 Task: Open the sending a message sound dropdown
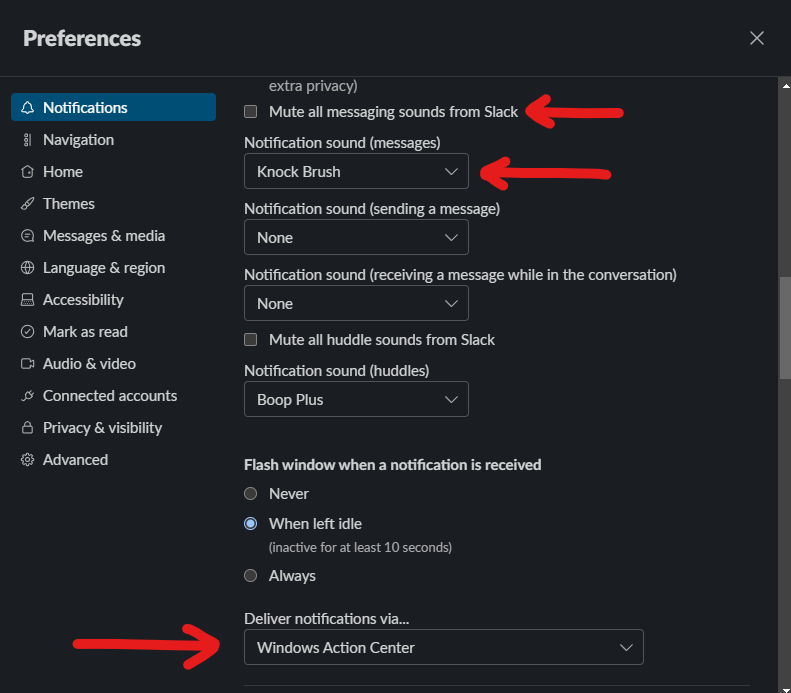coord(356,237)
